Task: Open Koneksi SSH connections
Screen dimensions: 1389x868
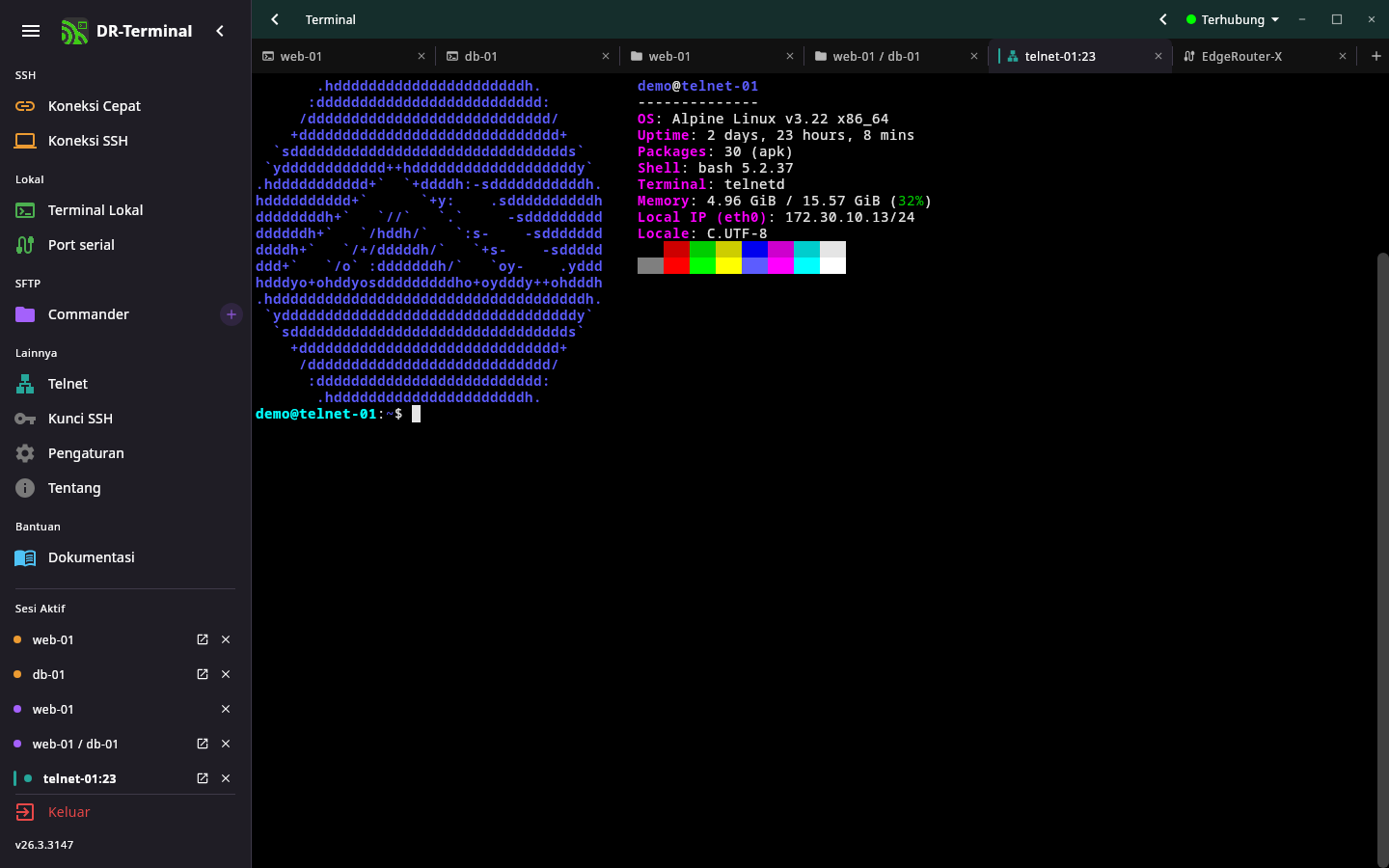Action: 125,141
